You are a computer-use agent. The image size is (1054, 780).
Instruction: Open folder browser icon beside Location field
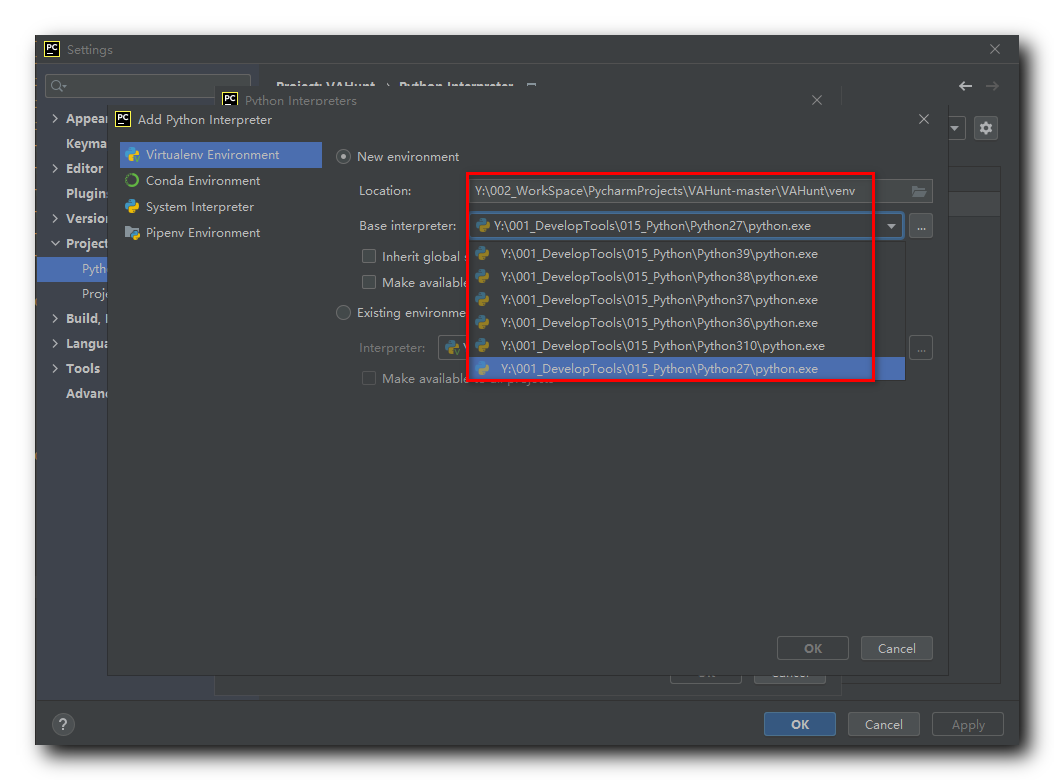(919, 192)
